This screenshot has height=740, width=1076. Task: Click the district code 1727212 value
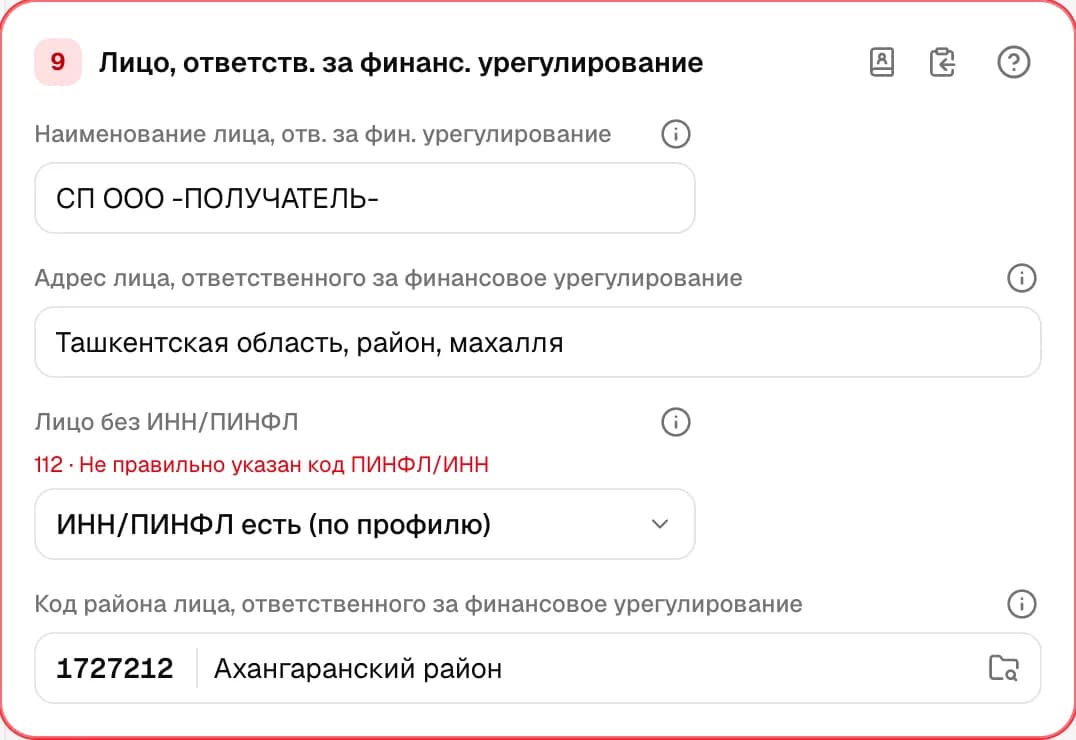tap(115, 668)
